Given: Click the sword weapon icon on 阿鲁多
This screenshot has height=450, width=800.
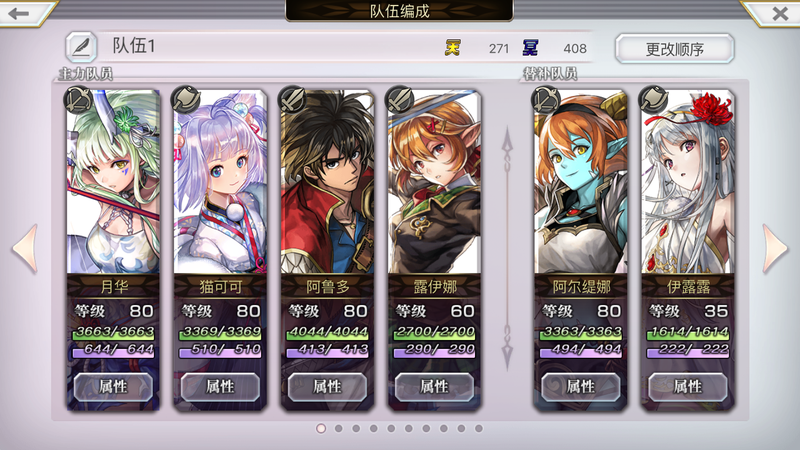Looking at the screenshot, I should click(x=292, y=99).
